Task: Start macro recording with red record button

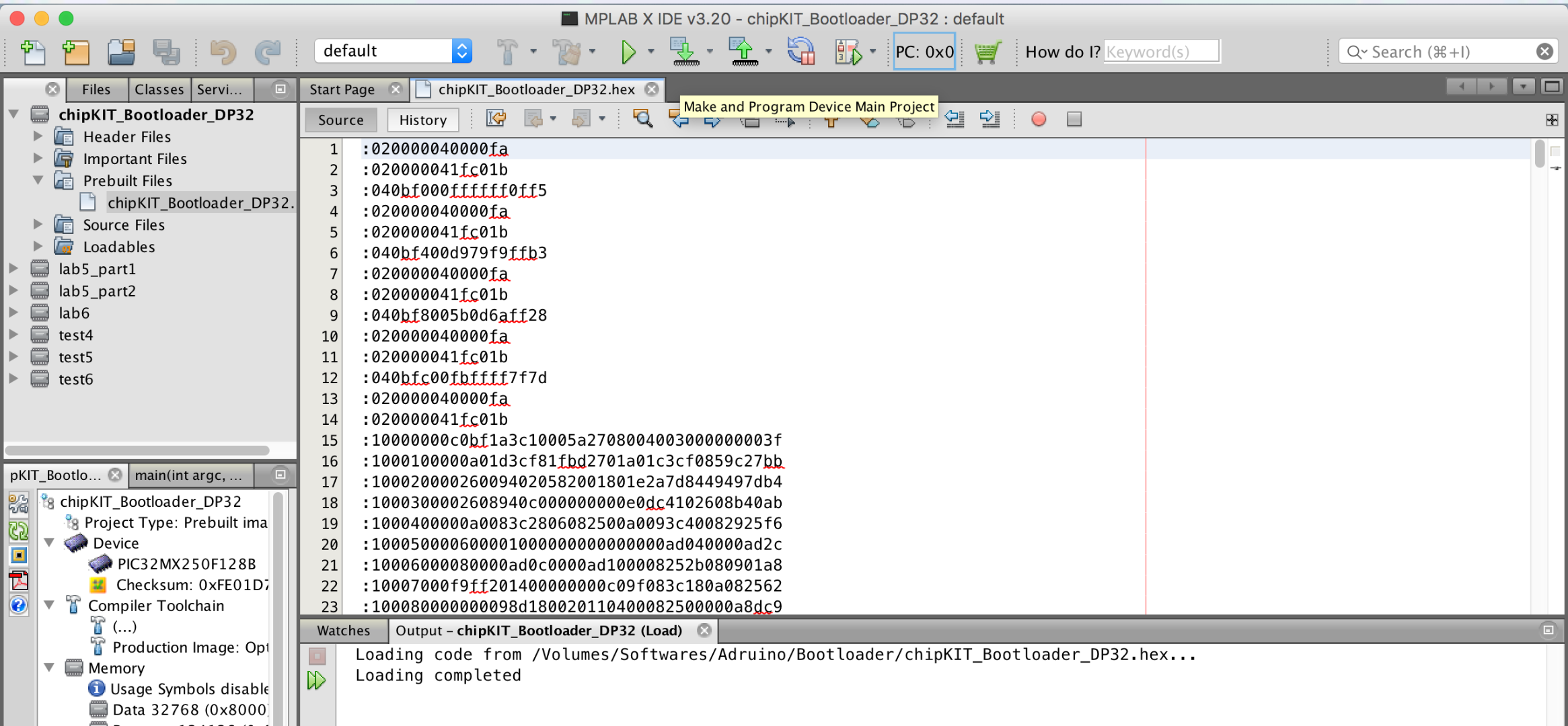Action: pos(1038,119)
